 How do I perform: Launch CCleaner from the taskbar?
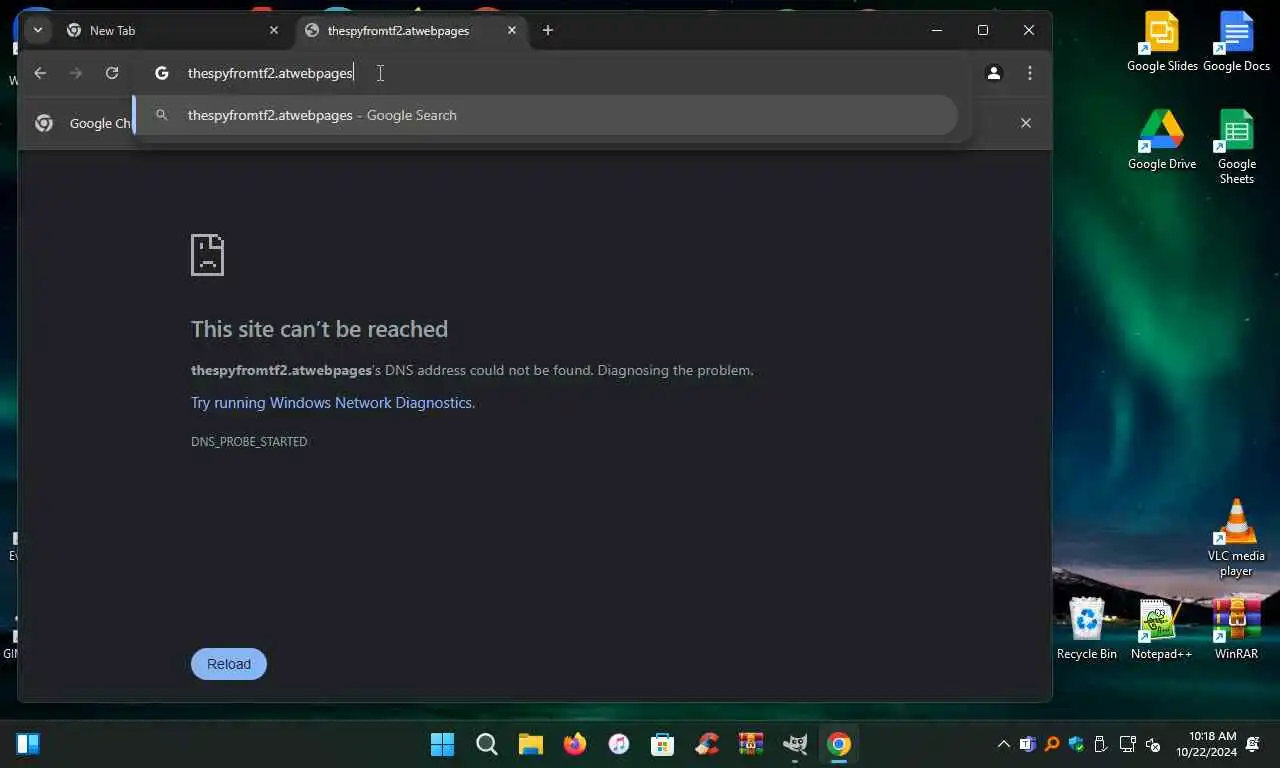pyautogui.click(x=707, y=744)
